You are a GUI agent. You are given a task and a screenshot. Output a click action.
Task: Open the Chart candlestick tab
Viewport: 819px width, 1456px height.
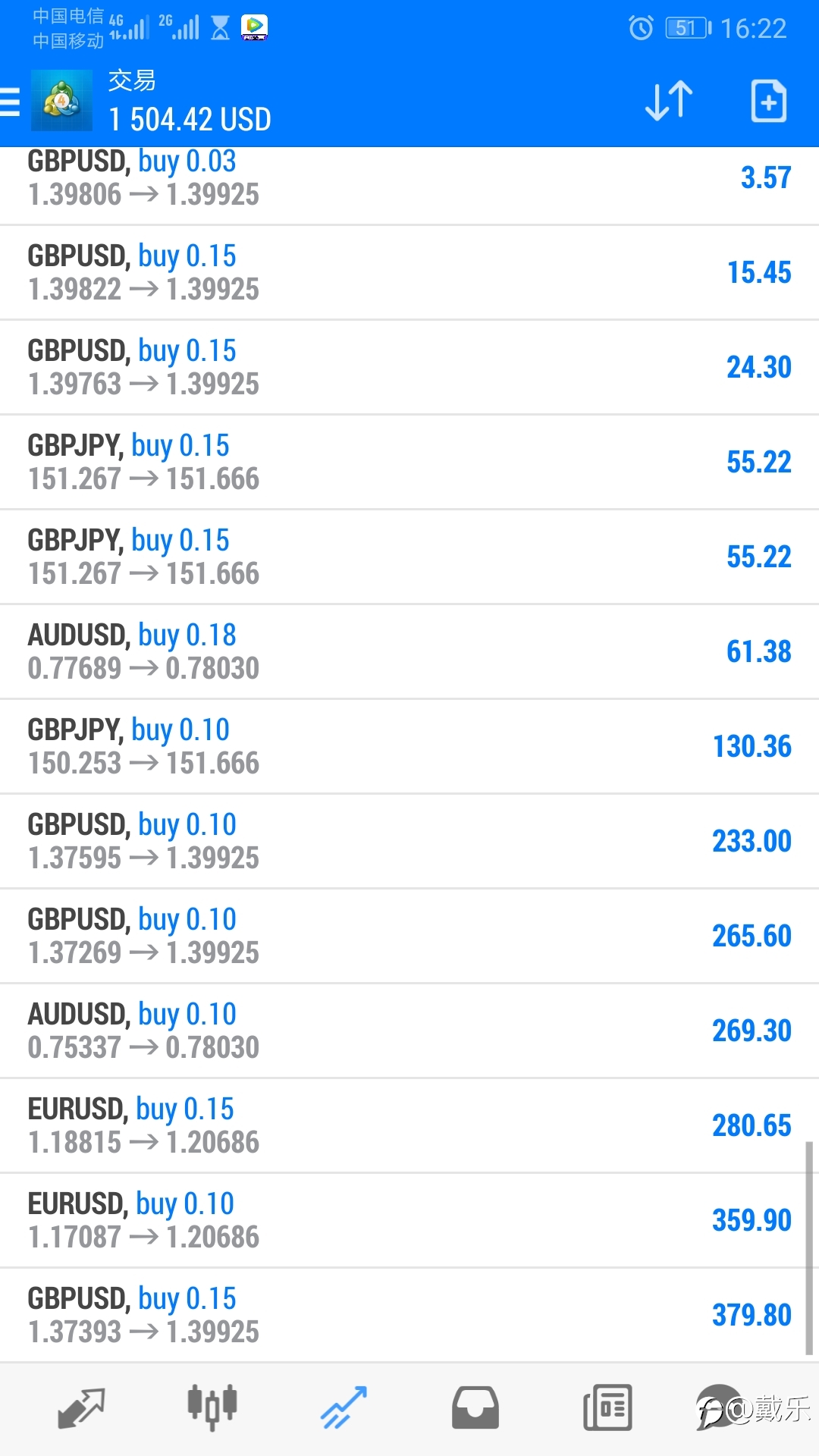[212, 1408]
